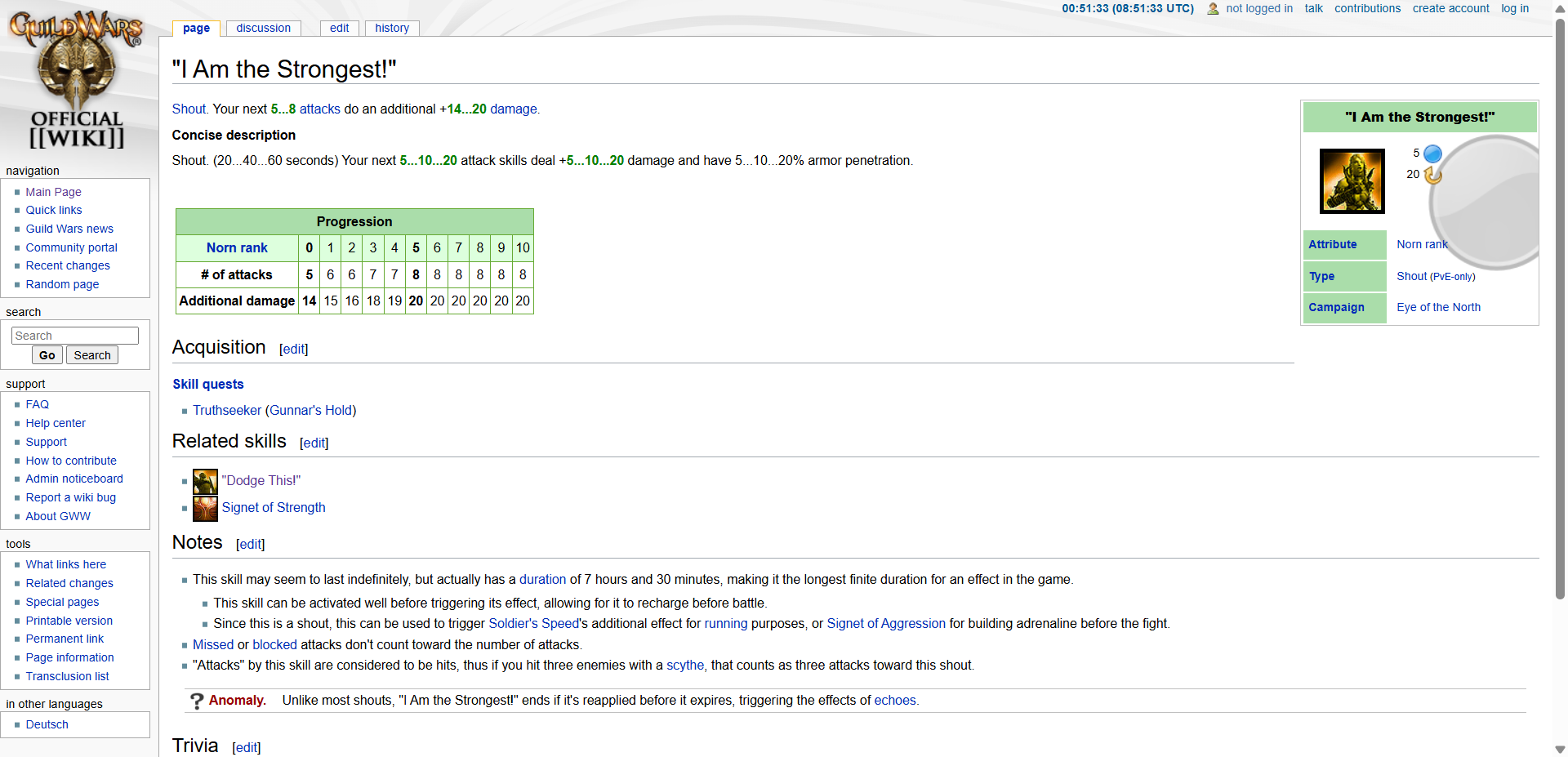Viewport: 1568px width, 757px height.
Task: Open Special pages link
Action: coord(62,602)
